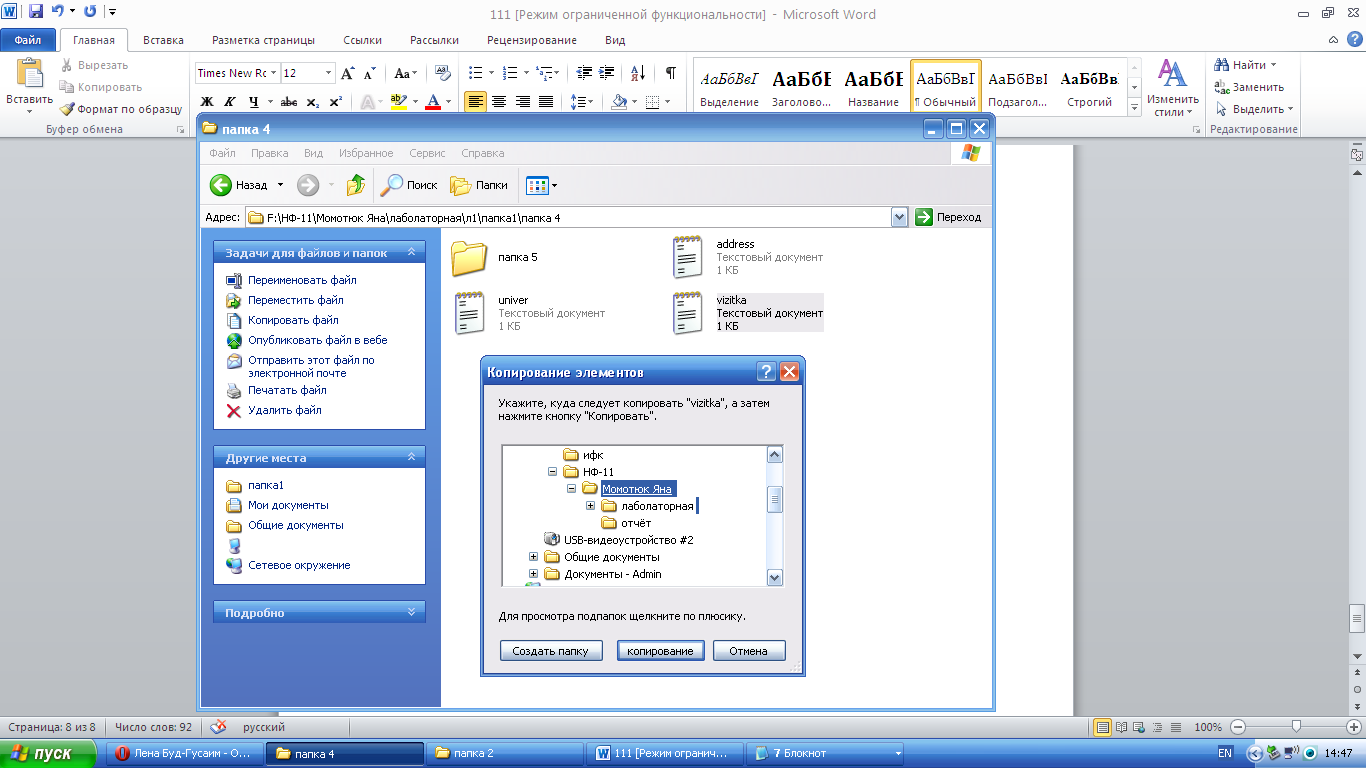The image size is (1366, 768).
Task: Click the Sort (А-Я) icon
Action: pyautogui.click(x=636, y=73)
